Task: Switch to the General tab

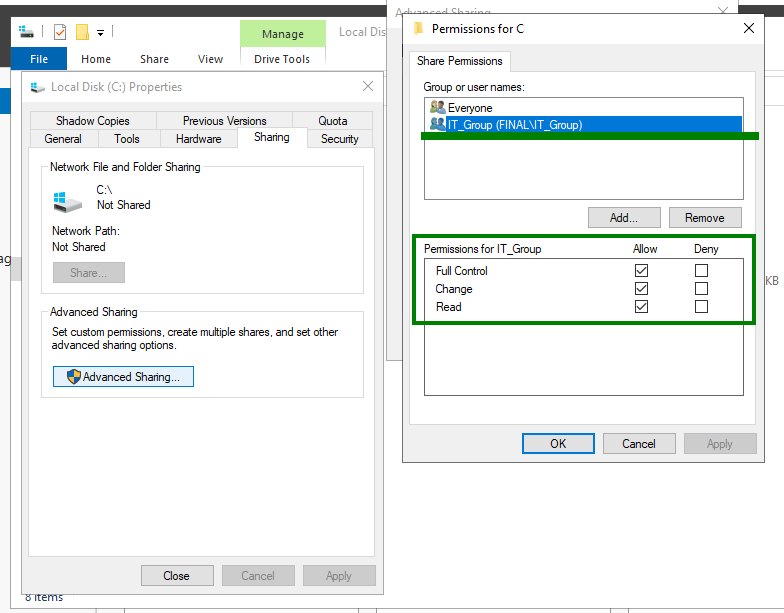Action: coord(63,138)
